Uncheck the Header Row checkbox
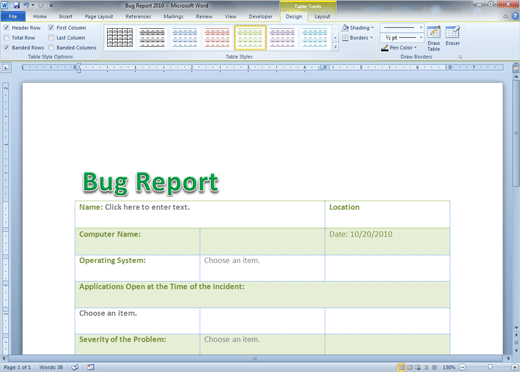 [x=6, y=28]
